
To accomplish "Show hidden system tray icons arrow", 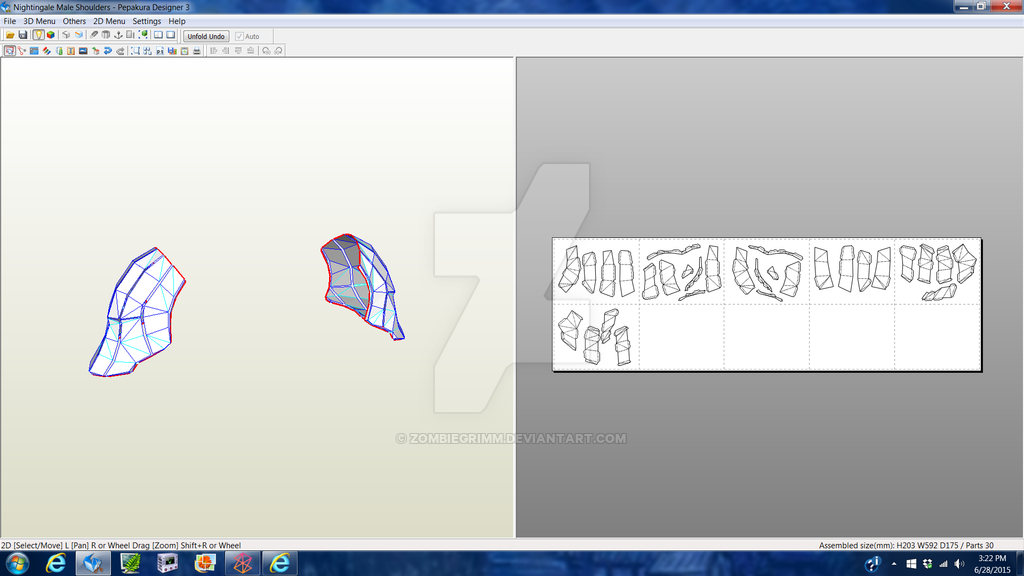I will (894, 564).
